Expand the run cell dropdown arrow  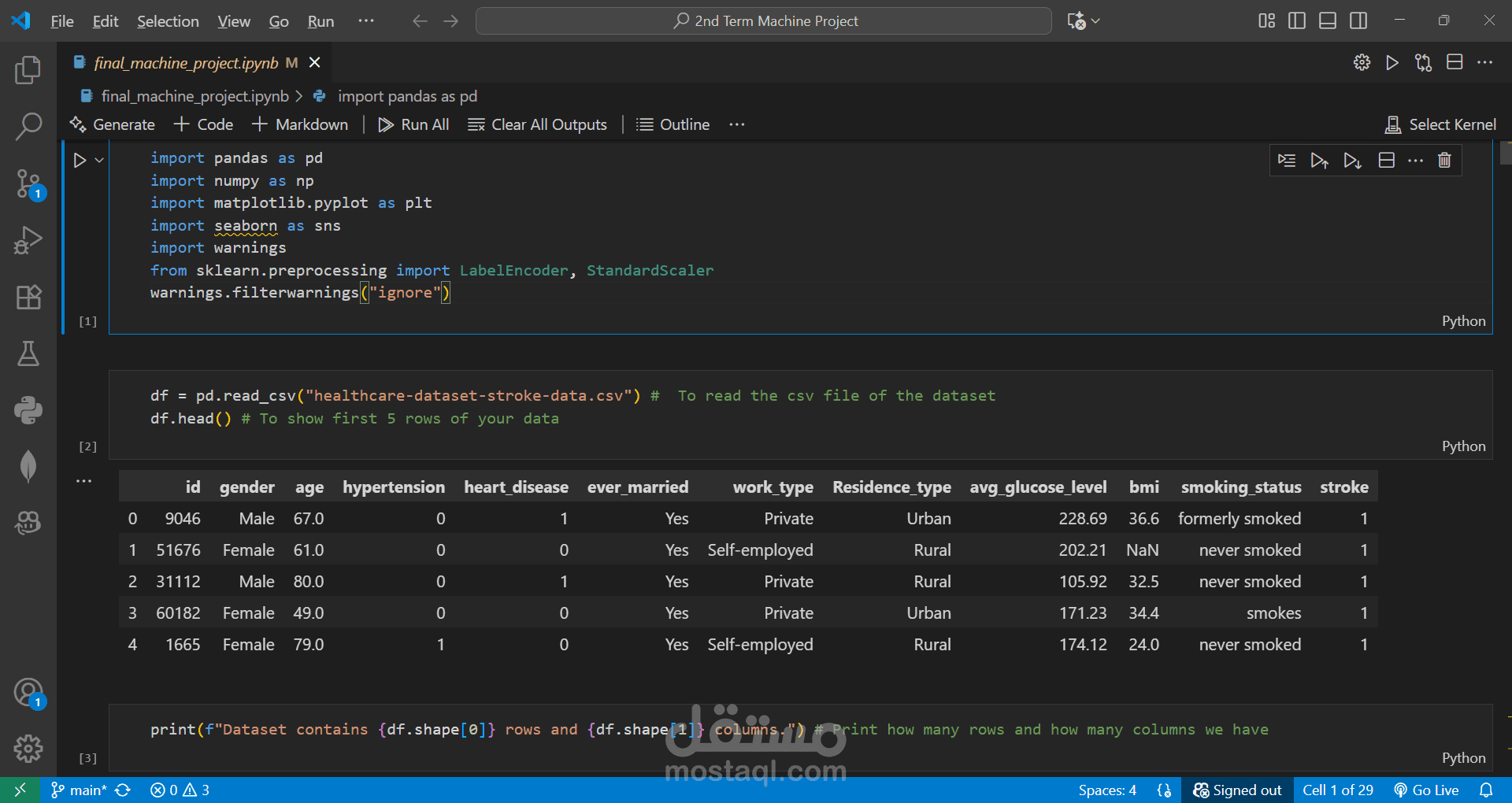(x=99, y=161)
